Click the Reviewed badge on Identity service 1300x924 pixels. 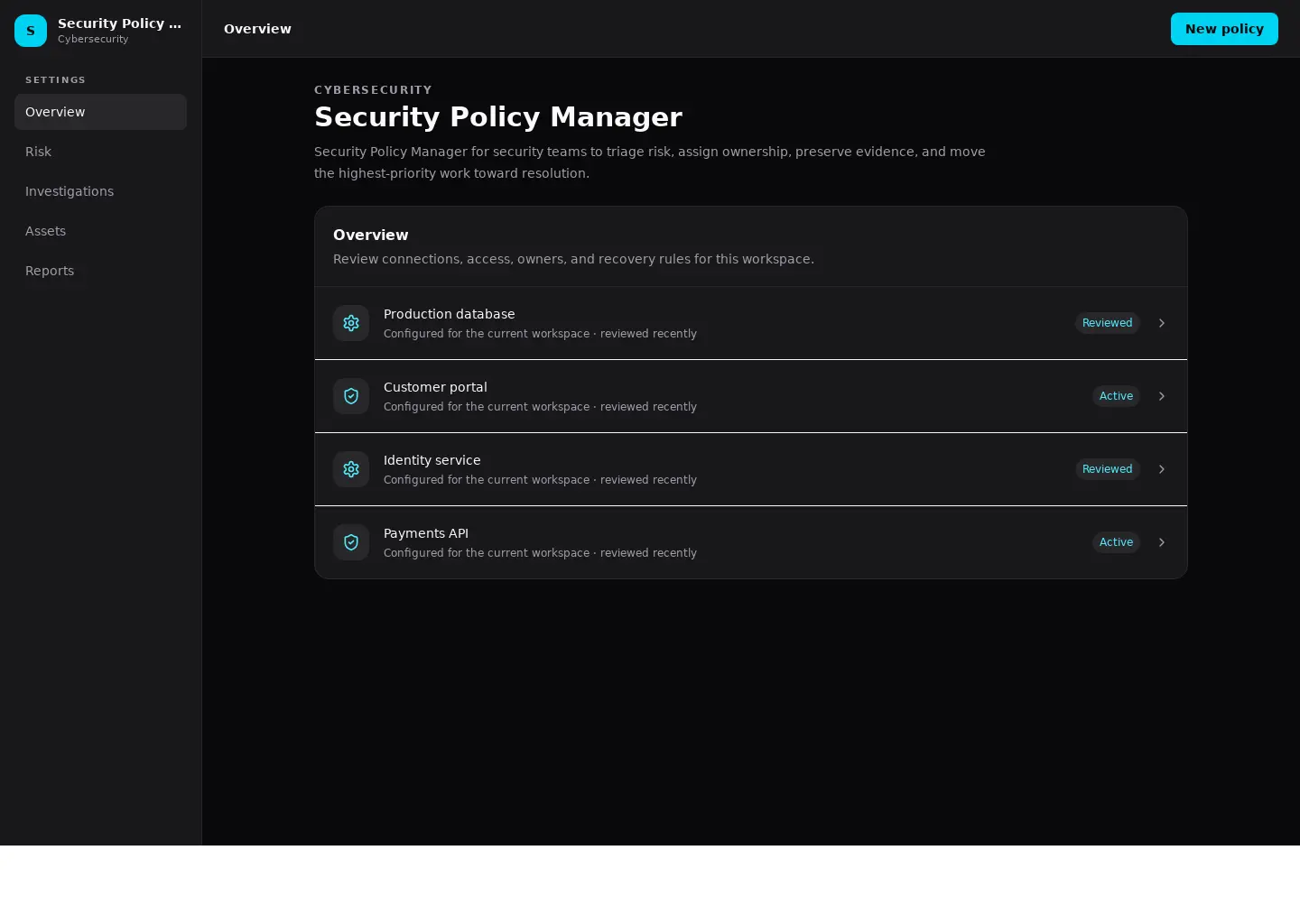(1107, 469)
